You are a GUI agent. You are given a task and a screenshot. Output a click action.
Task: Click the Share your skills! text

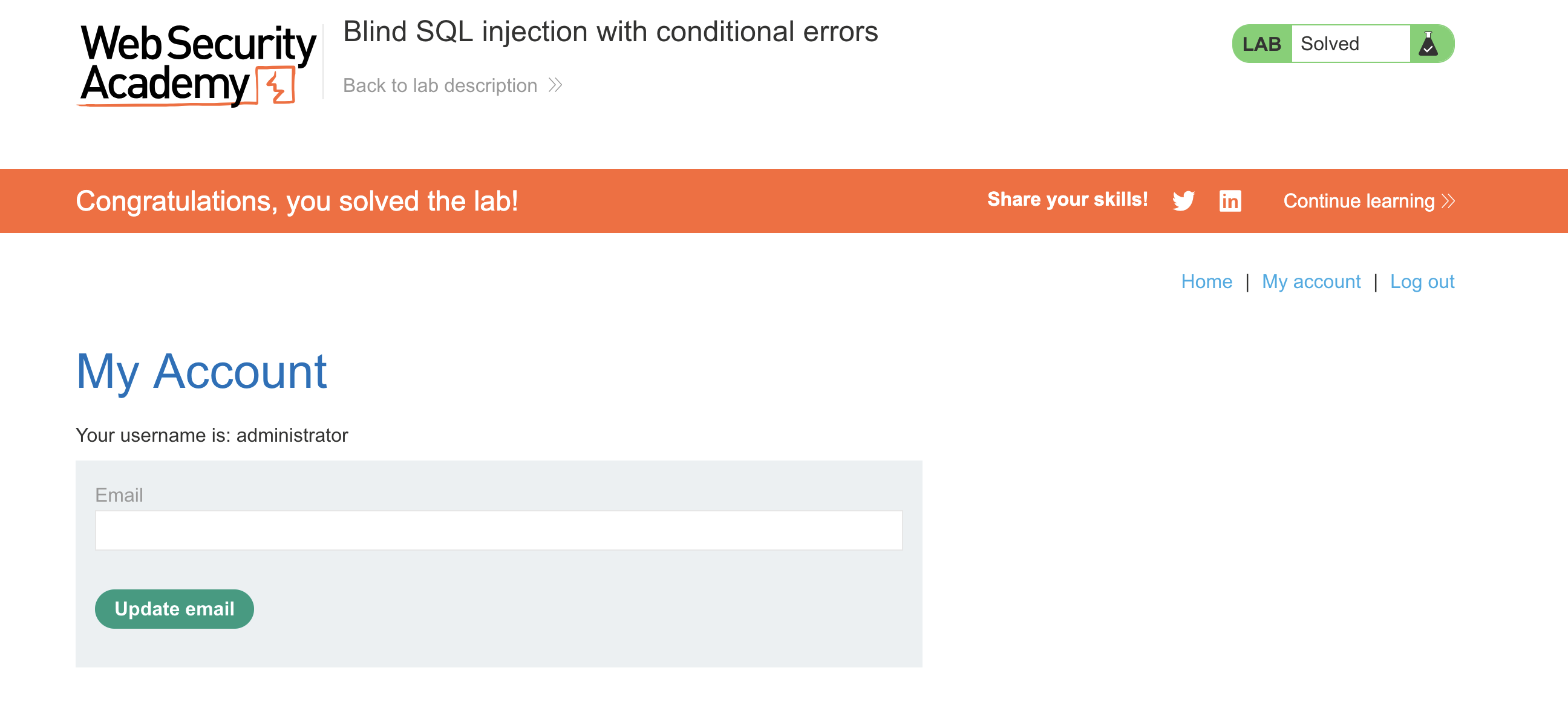point(1067,199)
